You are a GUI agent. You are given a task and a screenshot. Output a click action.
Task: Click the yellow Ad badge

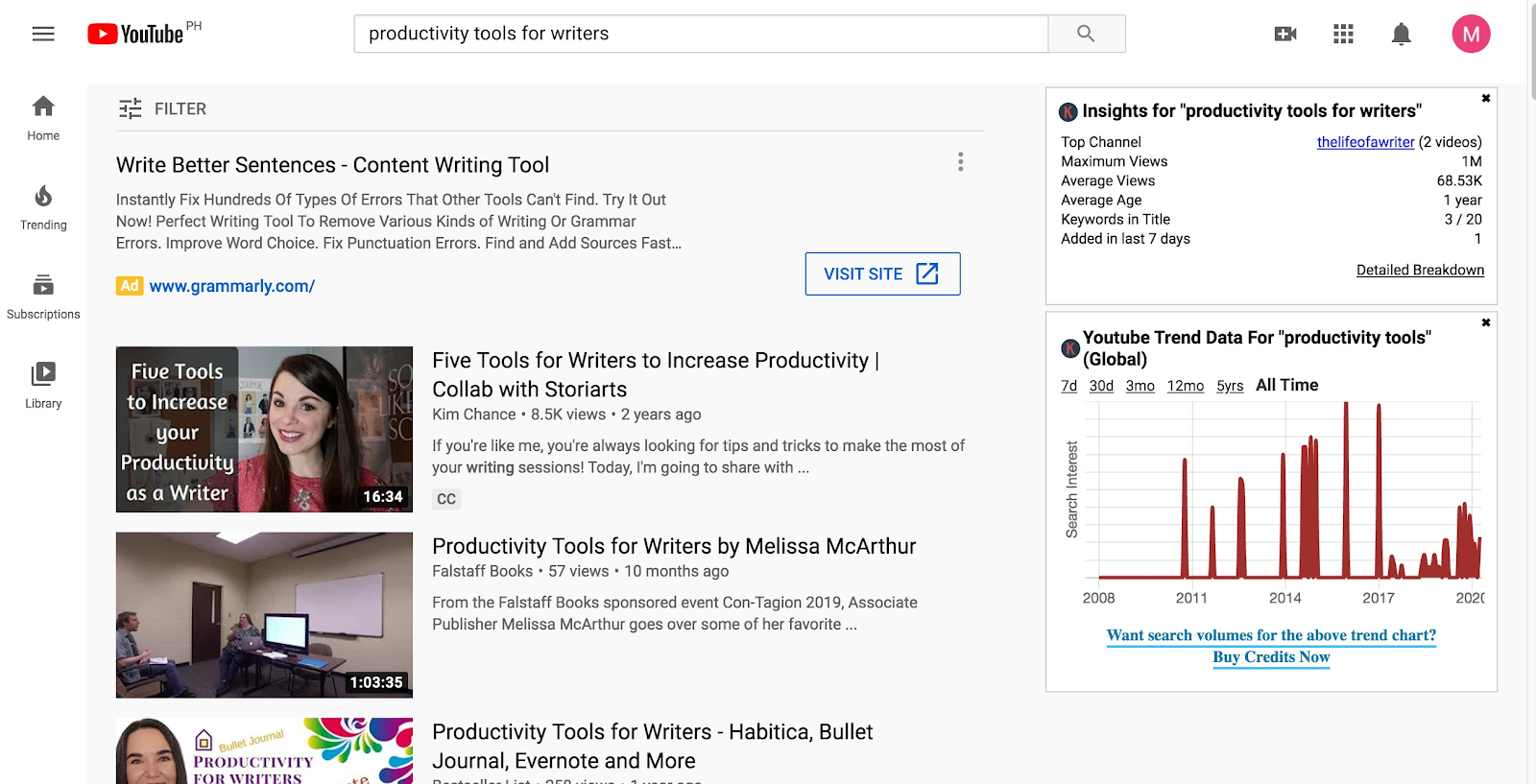tap(130, 286)
